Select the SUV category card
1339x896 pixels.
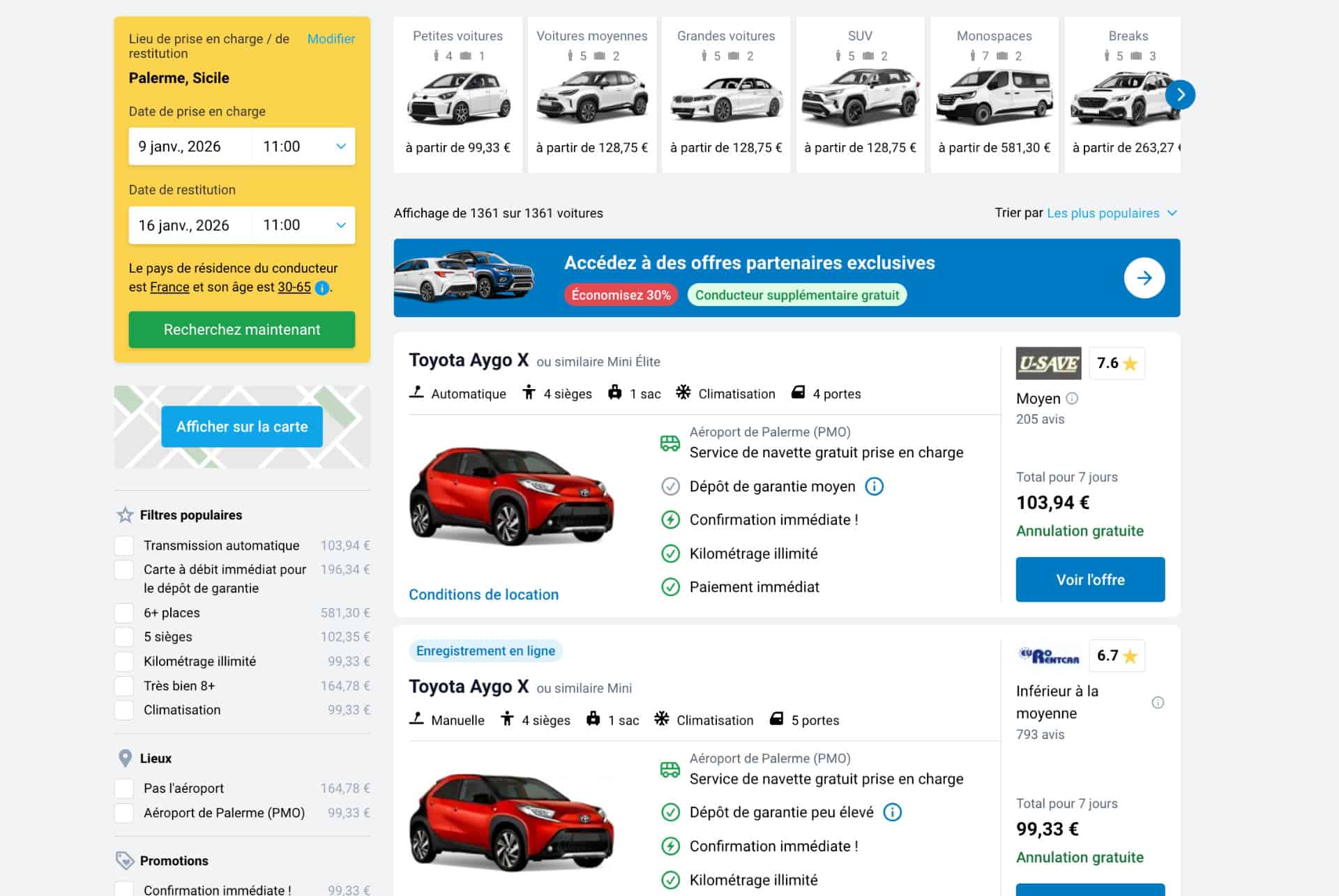coord(859,94)
